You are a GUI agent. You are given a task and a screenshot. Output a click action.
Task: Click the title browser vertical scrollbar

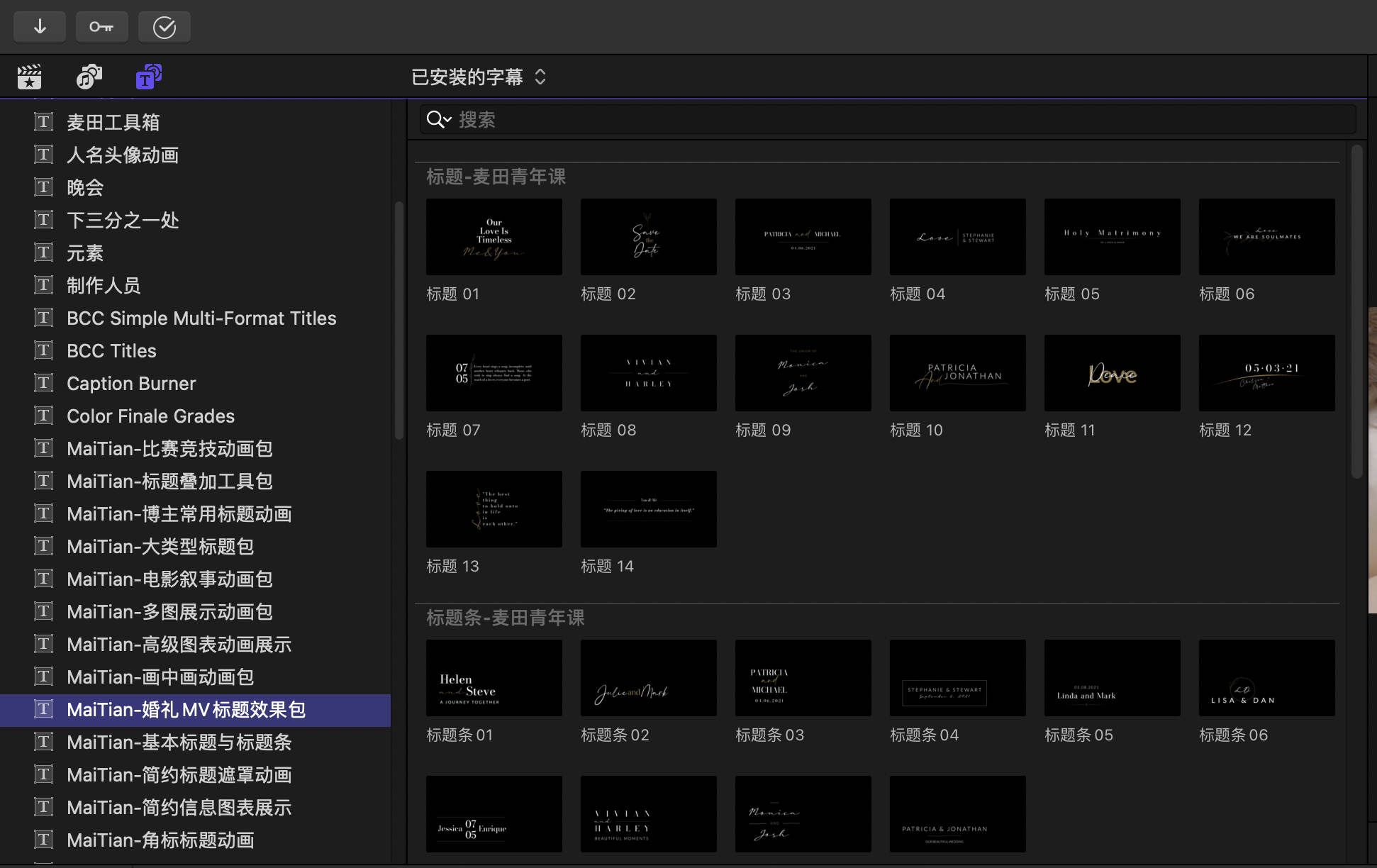point(1356,312)
